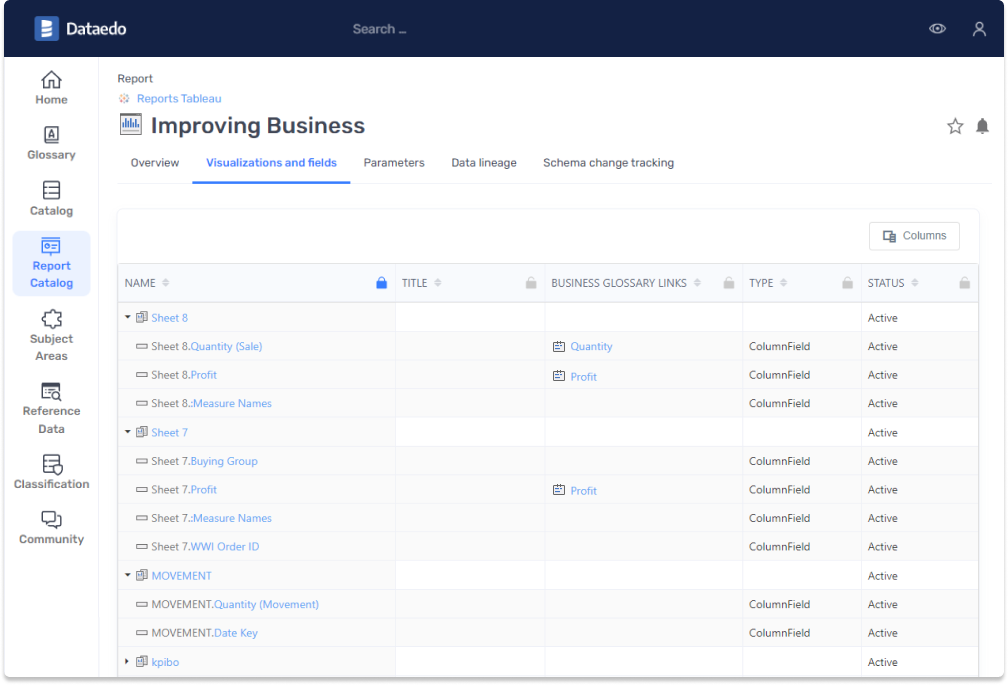Click the user profile icon
1008x685 pixels.
[x=979, y=29]
